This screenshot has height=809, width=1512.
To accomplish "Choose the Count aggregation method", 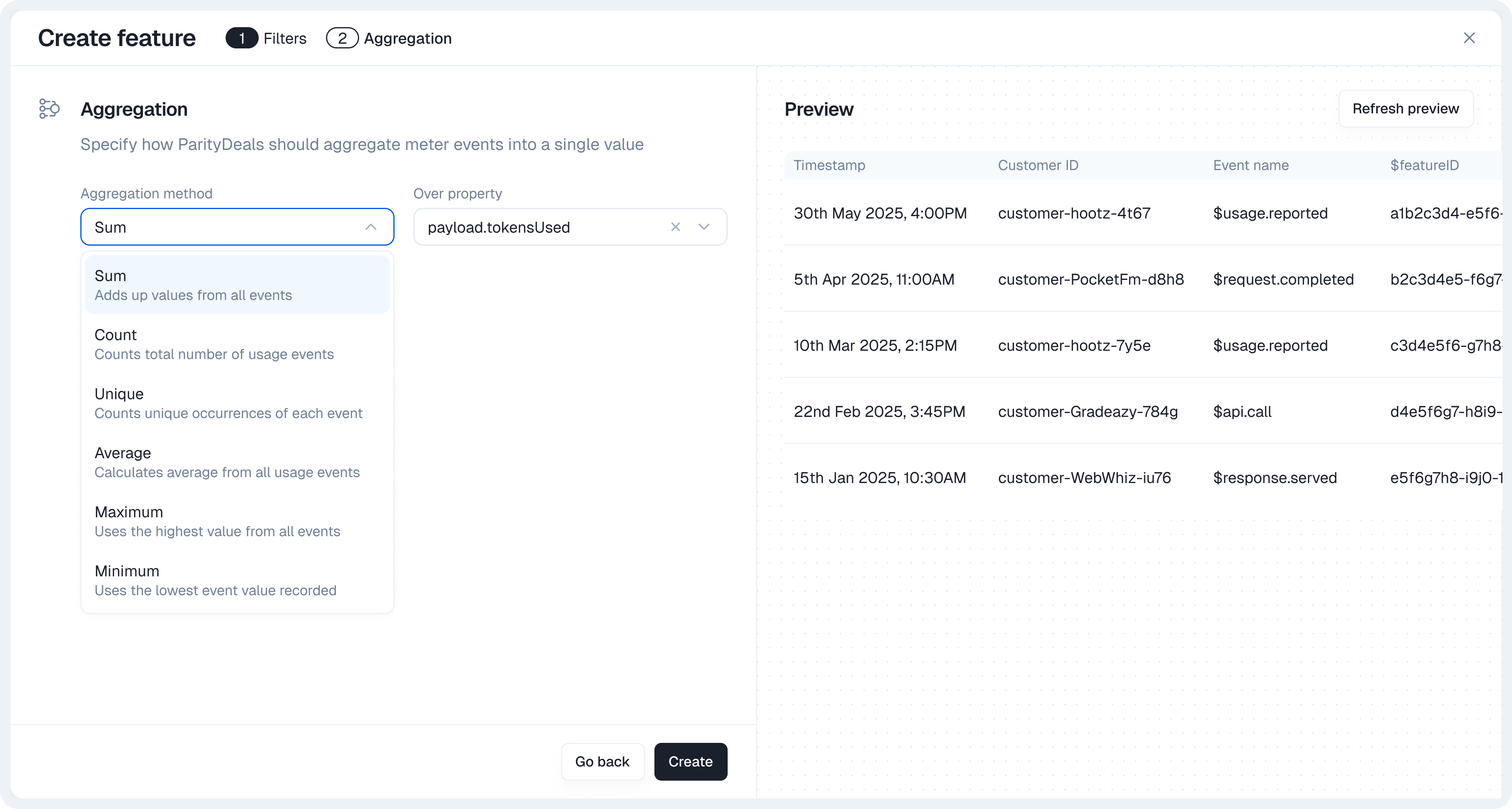I will tap(237, 344).
